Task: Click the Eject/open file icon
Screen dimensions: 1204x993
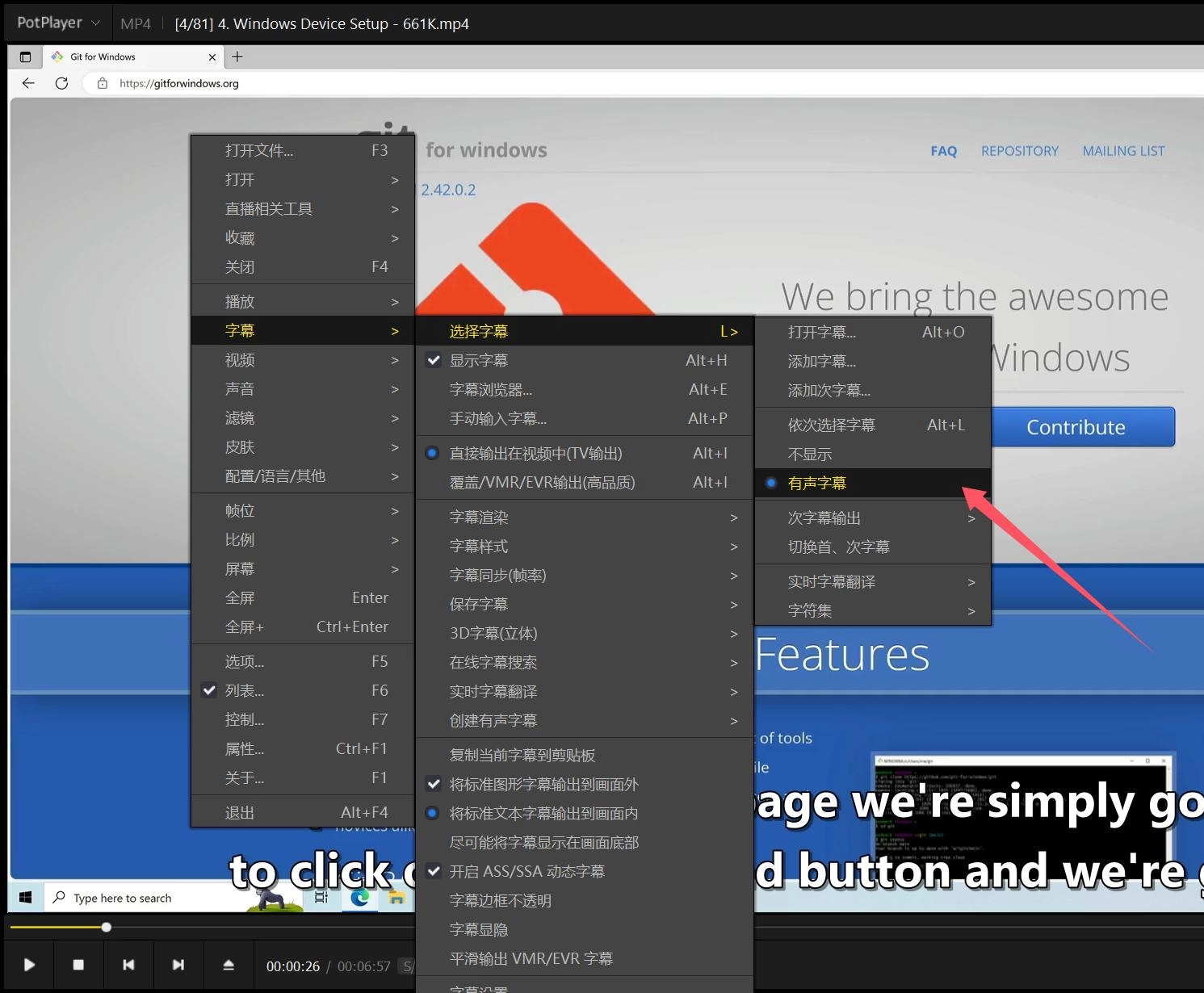Action: [229, 965]
